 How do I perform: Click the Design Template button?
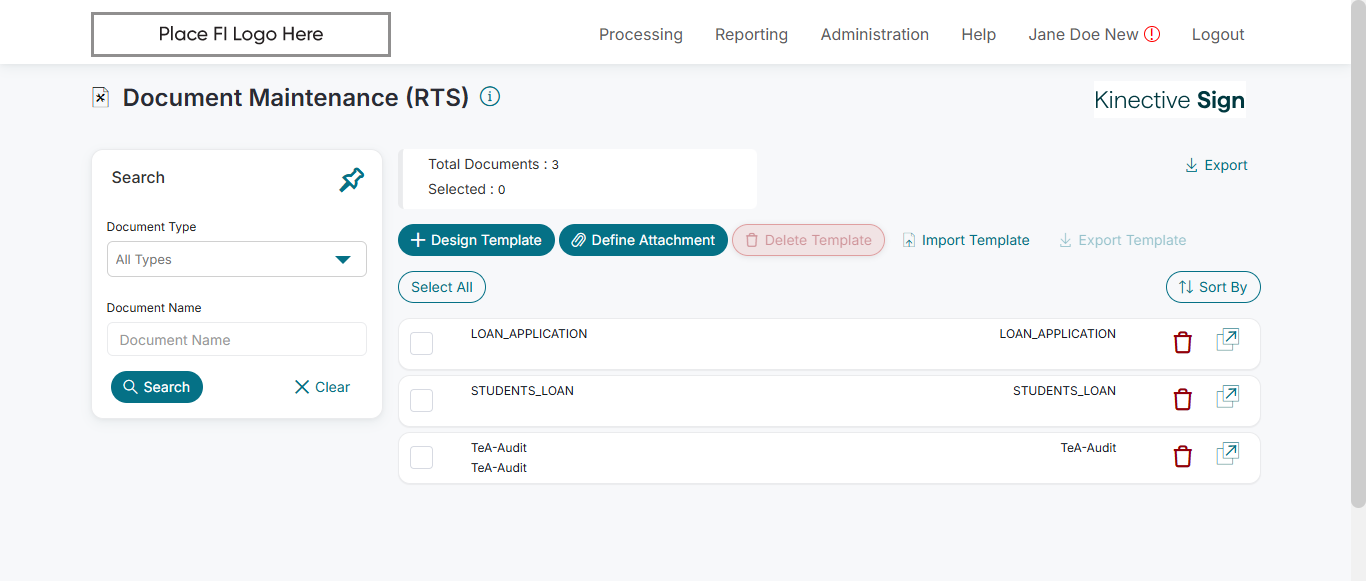[x=476, y=240]
